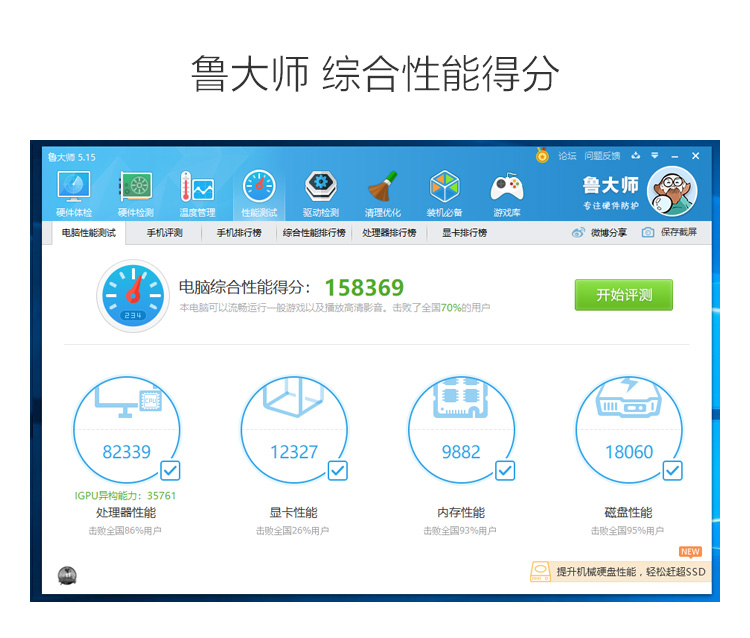Image resolution: width=750 pixels, height=638 pixels.
Task: Switch to the 手机排行榜 tab
Action: coord(239,233)
